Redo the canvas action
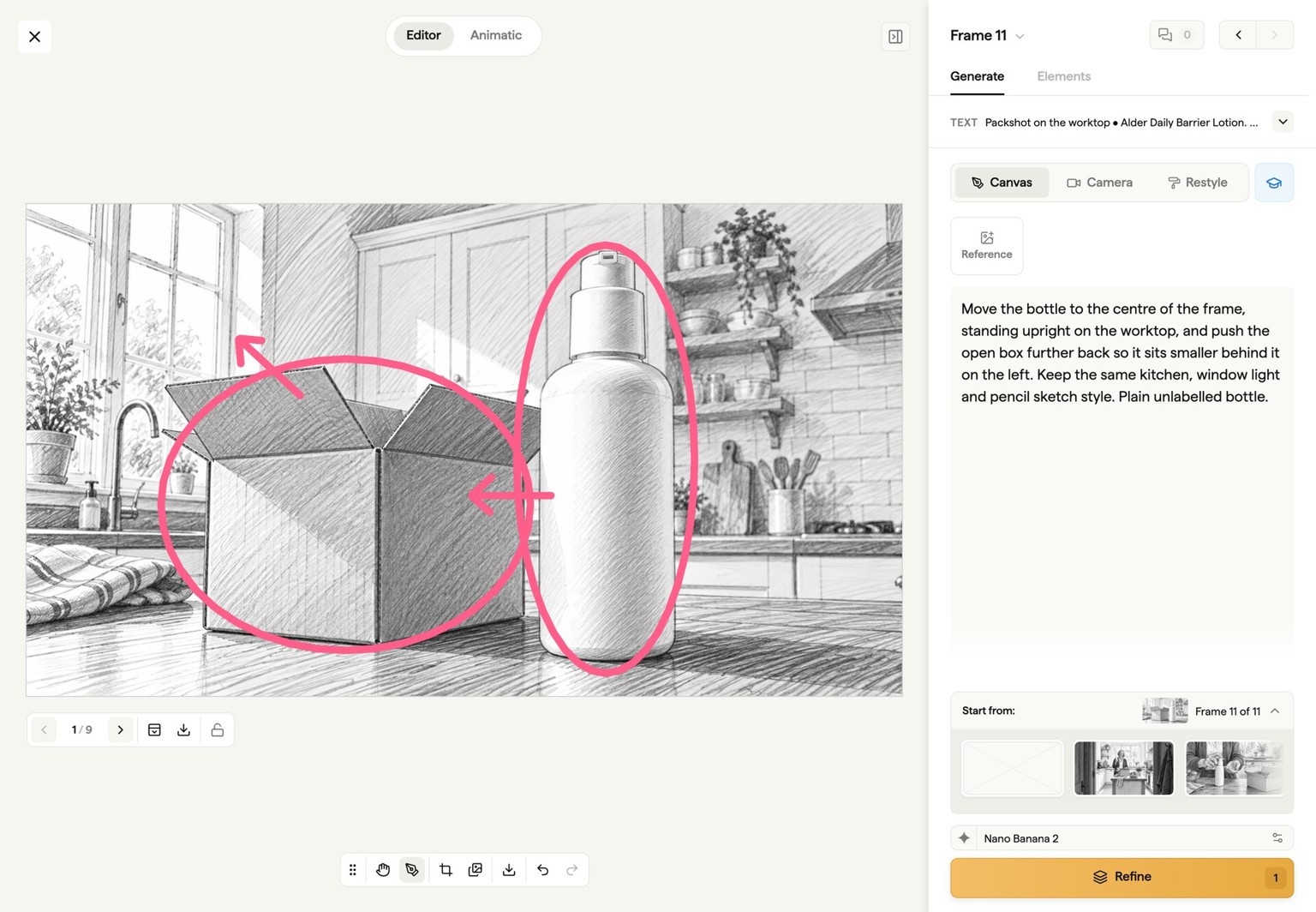1316x912 pixels. click(x=572, y=870)
